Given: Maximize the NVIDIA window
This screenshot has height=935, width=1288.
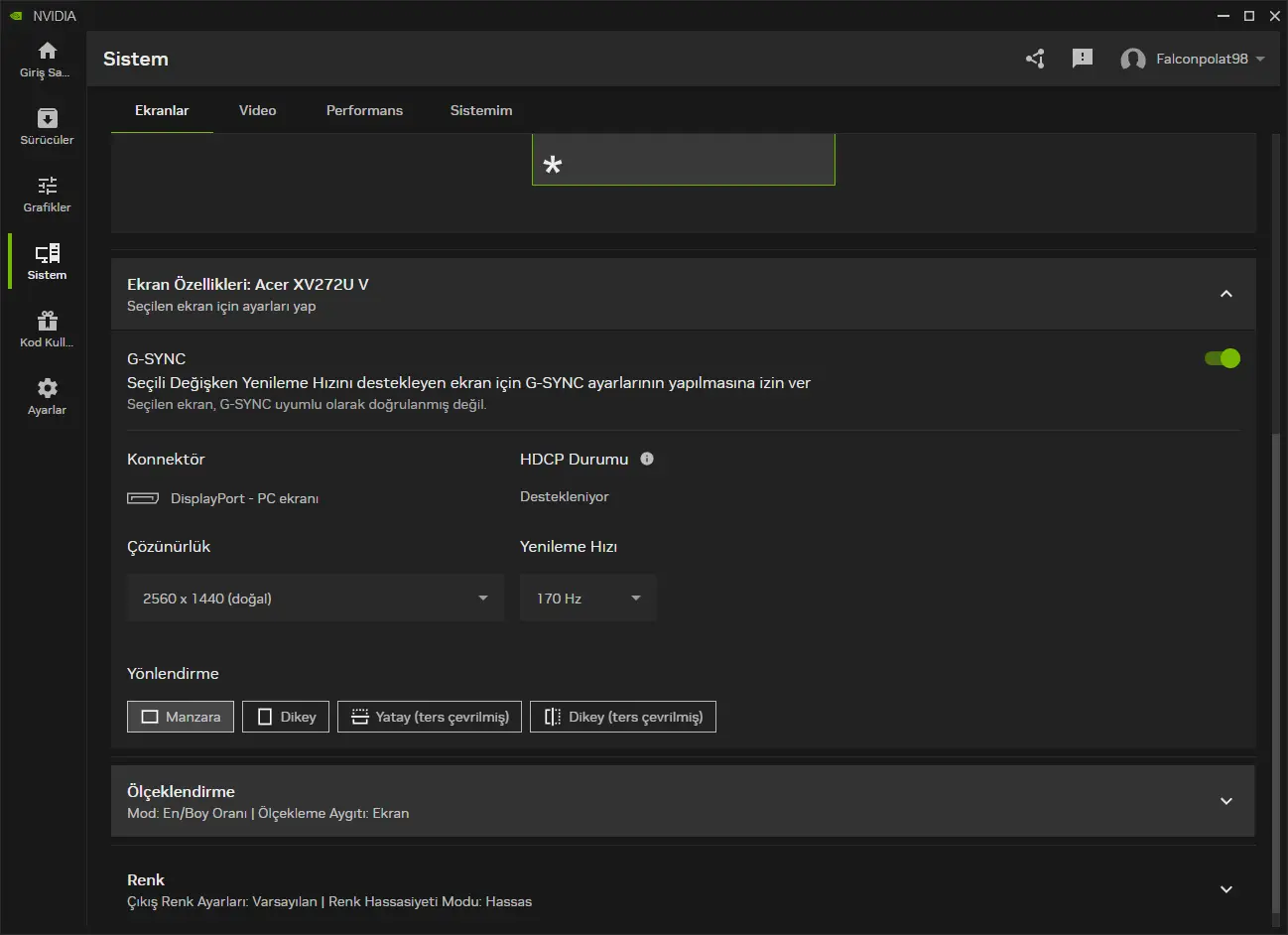Looking at the screenshot, I should (x=1249, y=16).
